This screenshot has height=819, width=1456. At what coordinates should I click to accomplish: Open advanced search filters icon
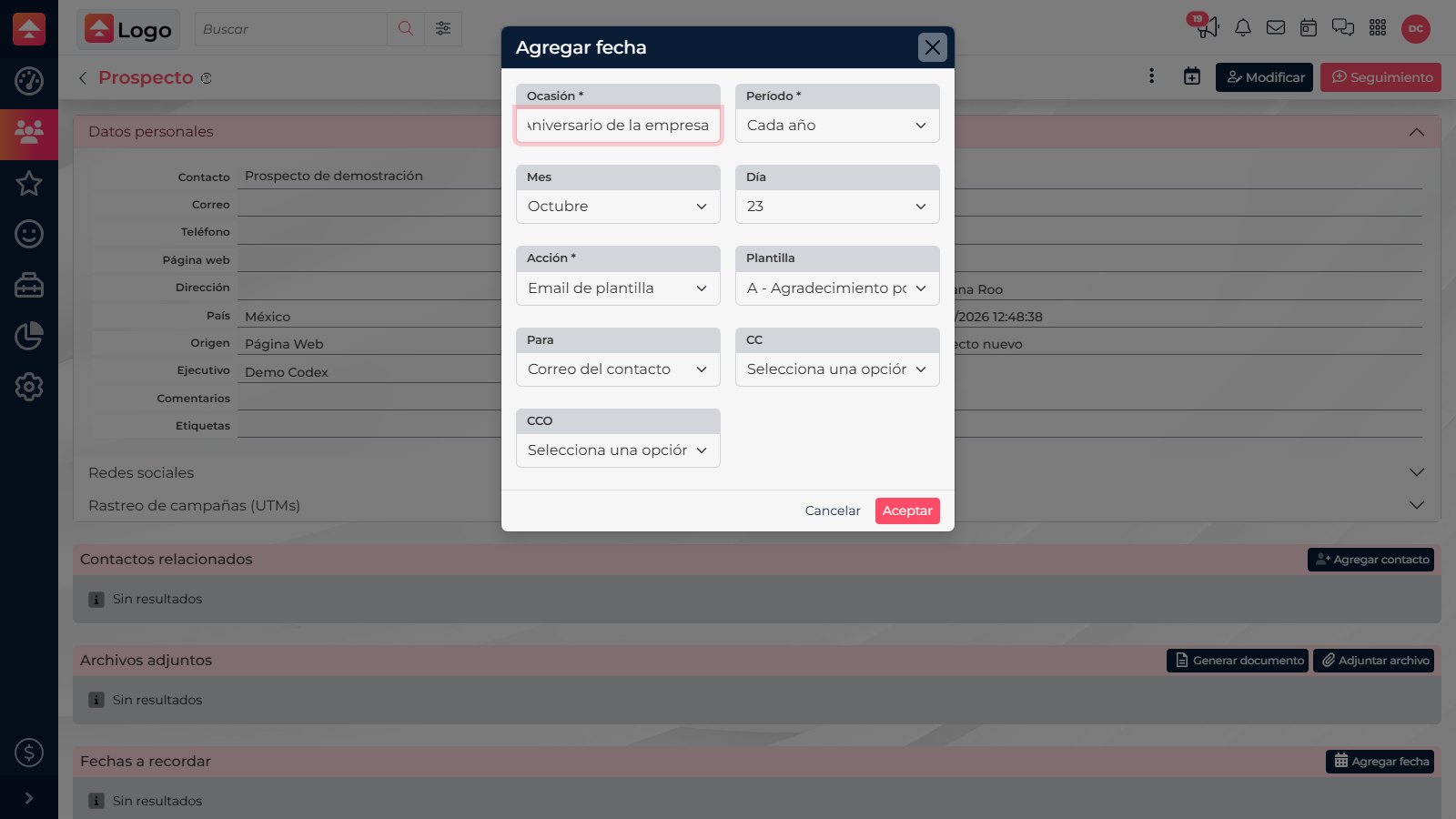(443, 29)
